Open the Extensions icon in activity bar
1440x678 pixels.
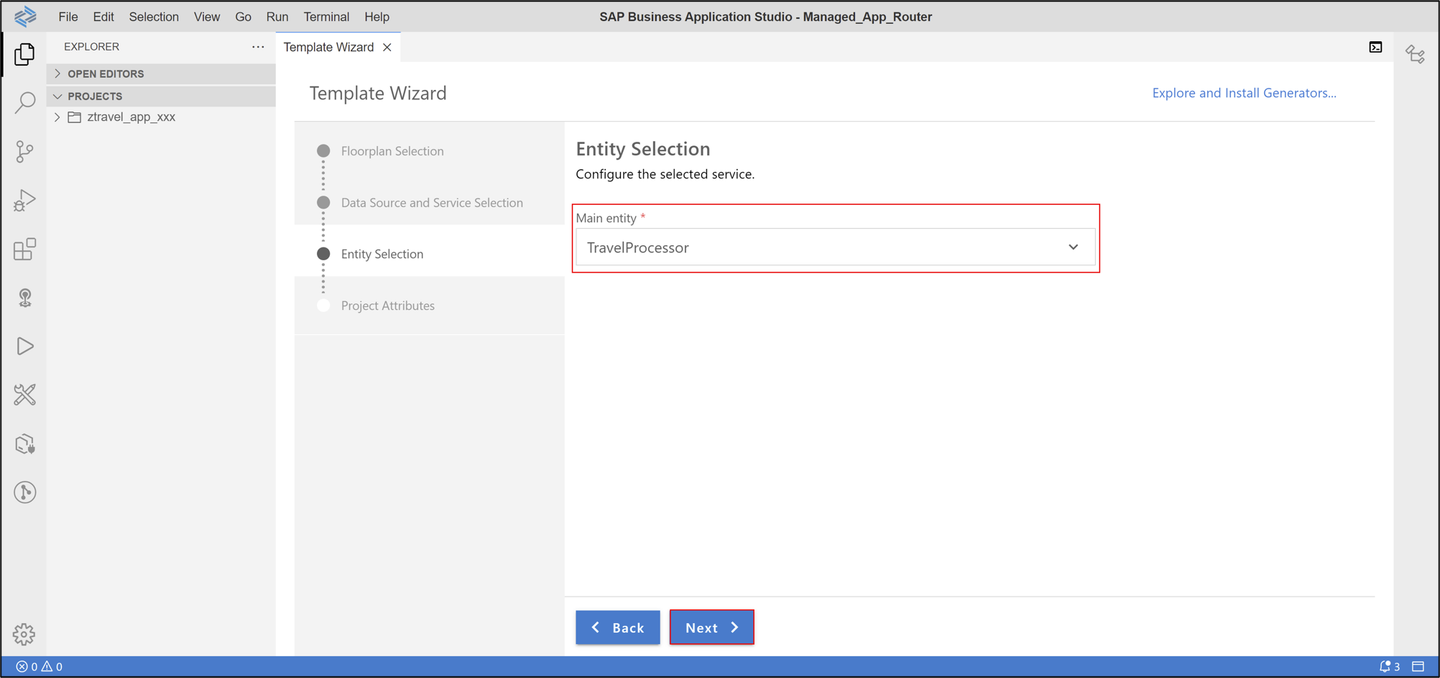[x=25, y=249]
